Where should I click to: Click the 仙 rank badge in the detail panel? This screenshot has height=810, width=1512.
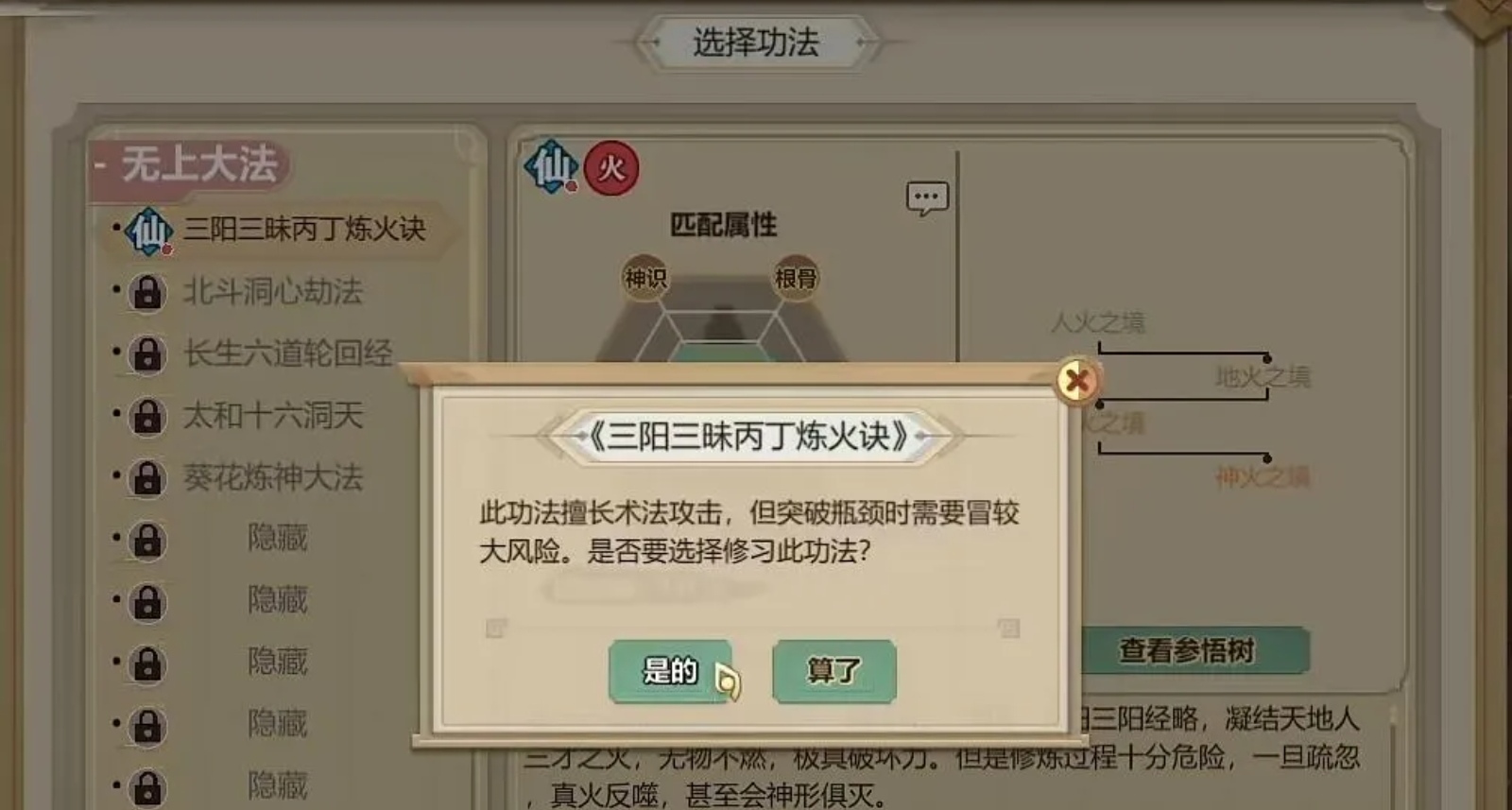551,166
